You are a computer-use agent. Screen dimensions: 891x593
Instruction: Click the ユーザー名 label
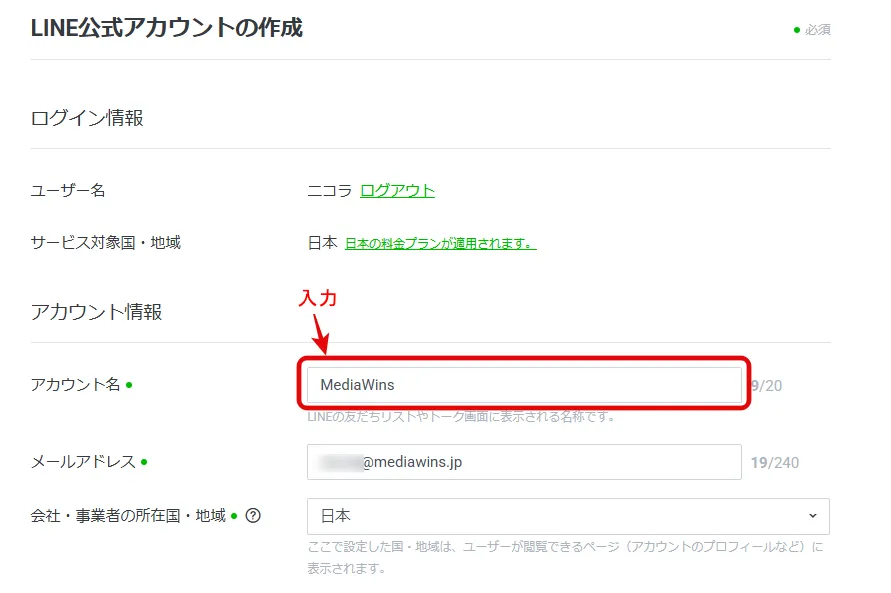pyautogui.click(x=68, y=190)
